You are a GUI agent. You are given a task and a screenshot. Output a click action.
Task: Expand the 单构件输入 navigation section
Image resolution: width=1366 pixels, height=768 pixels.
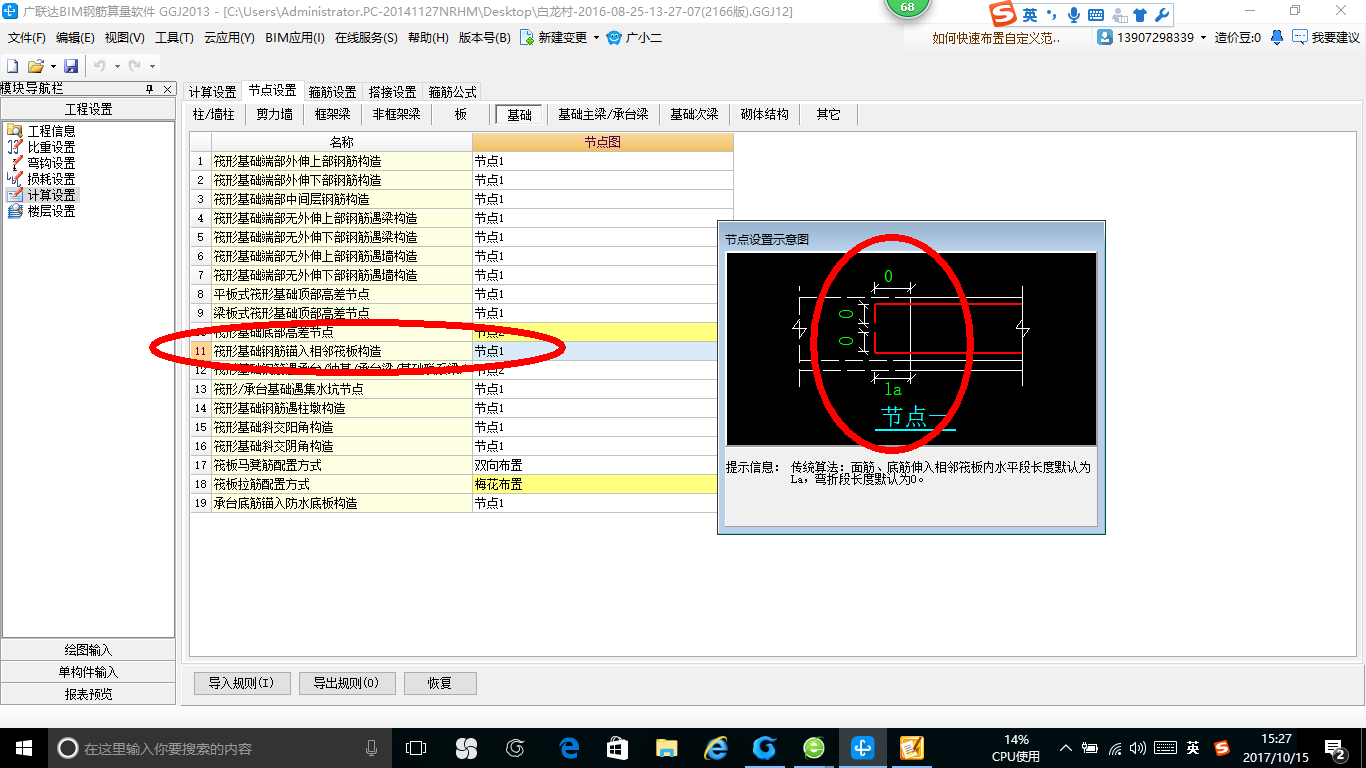(88, 672)
